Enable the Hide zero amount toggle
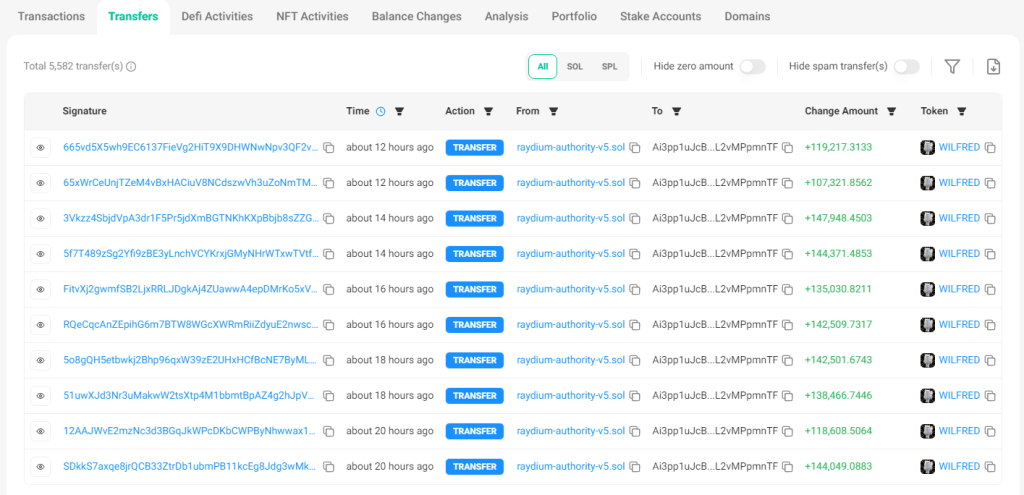Viewport: 1024px width, 495px height. [x=752, y=66]
